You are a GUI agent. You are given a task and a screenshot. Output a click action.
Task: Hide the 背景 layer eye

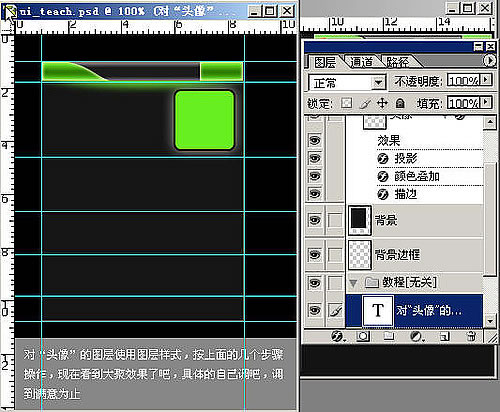[314, 220]
